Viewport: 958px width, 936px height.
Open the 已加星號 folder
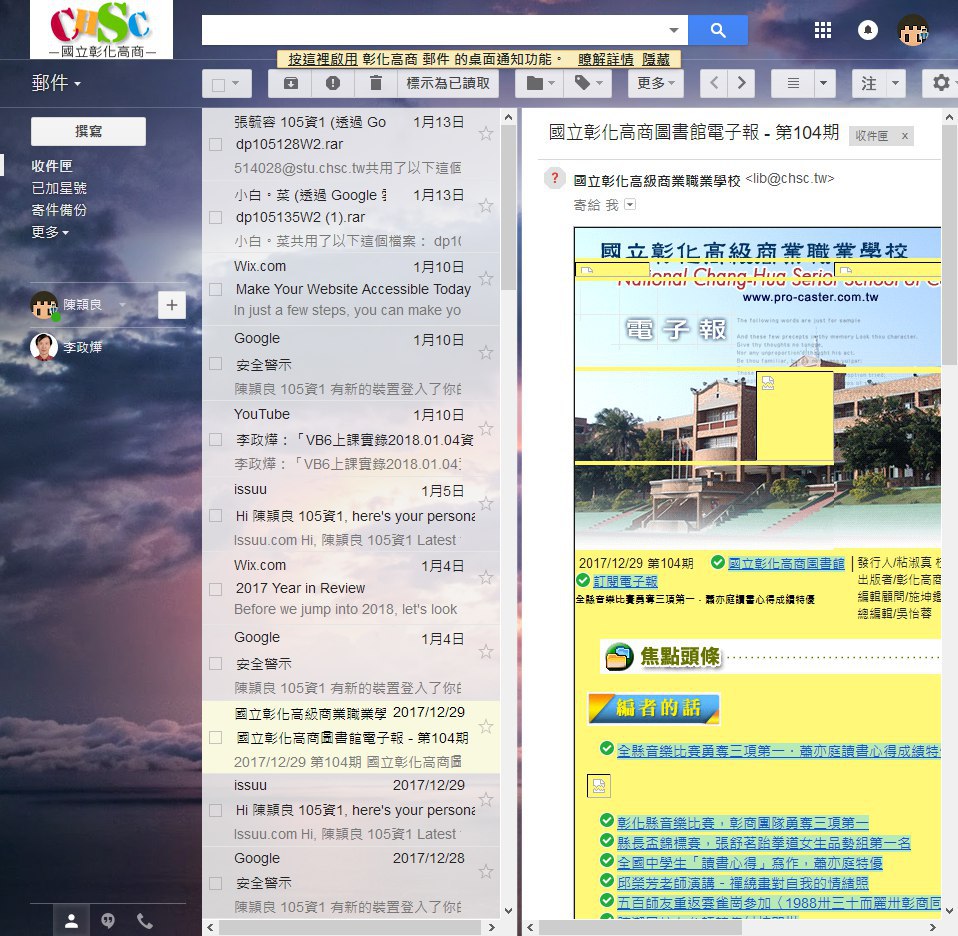point(59,188)
